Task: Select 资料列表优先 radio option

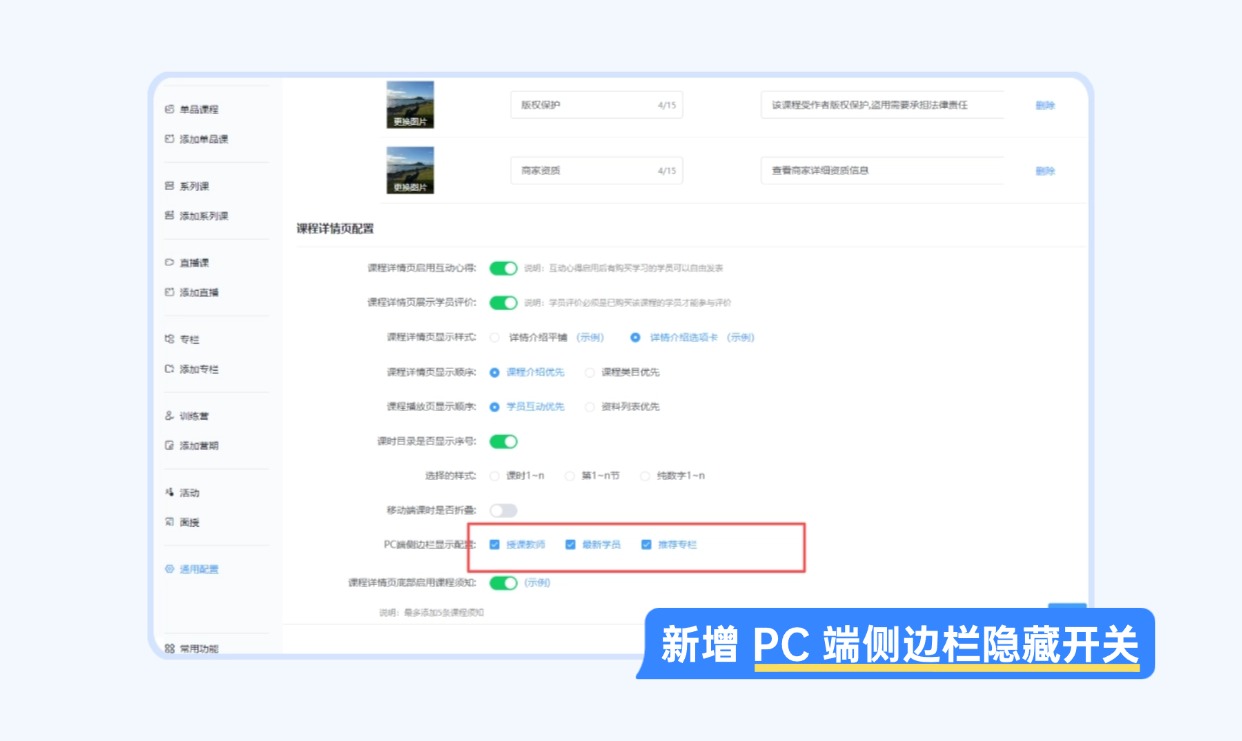Action: pos(589,407)
